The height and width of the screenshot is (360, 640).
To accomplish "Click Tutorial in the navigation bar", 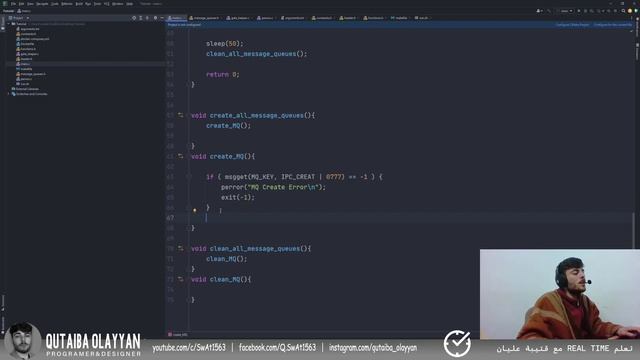I will 8,11.
